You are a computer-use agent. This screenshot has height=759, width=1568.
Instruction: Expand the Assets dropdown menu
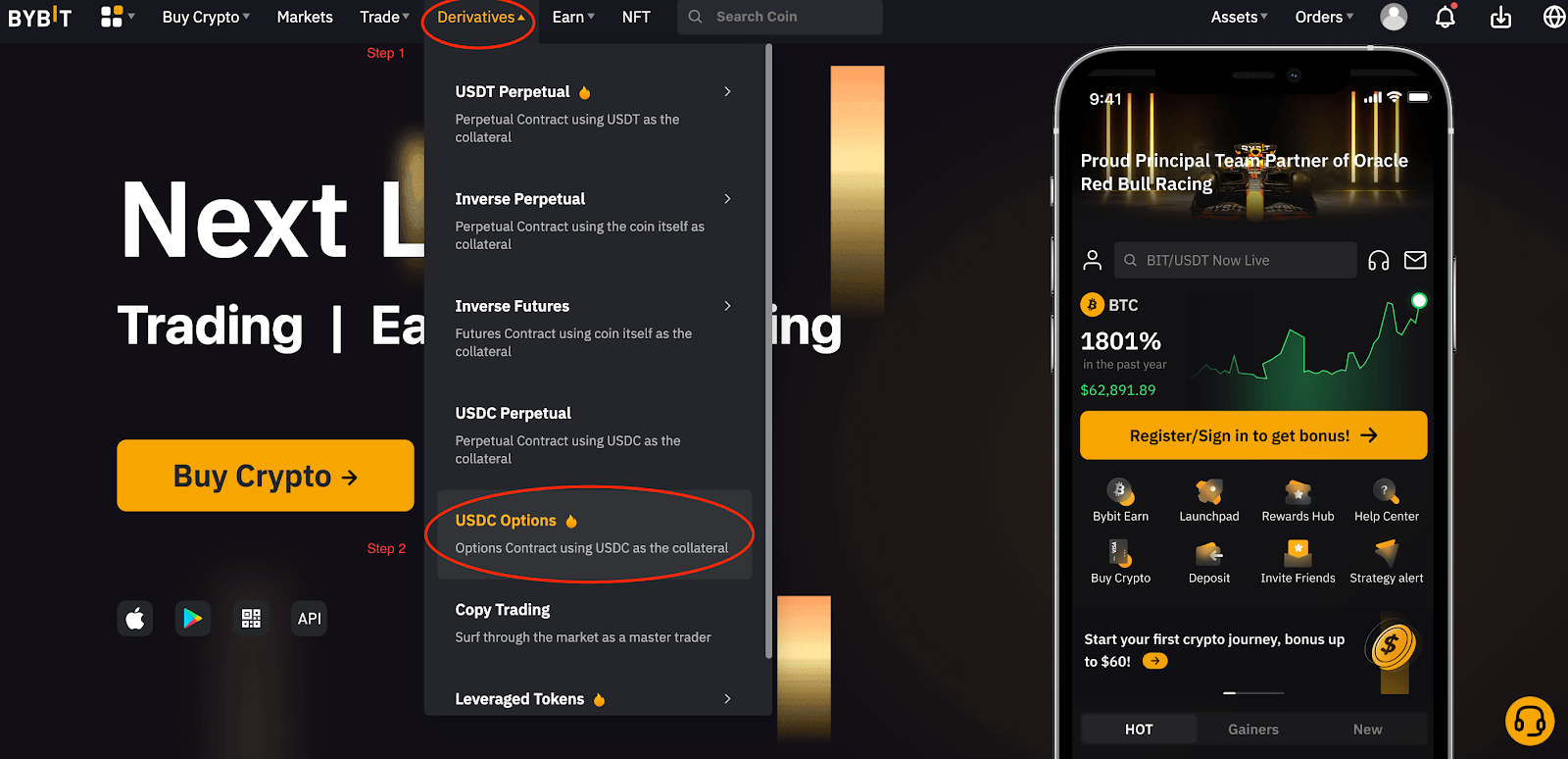click(1239, 17)
